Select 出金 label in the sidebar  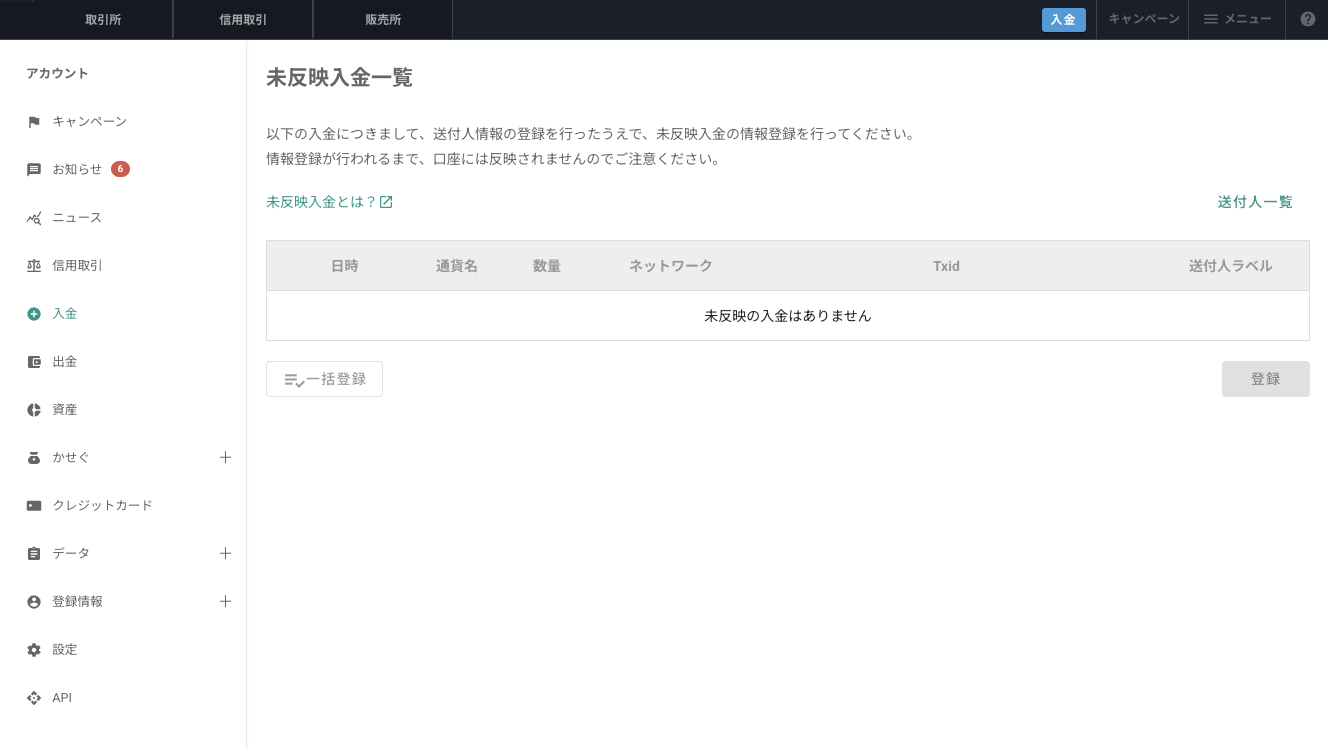[x=64, y=362]
